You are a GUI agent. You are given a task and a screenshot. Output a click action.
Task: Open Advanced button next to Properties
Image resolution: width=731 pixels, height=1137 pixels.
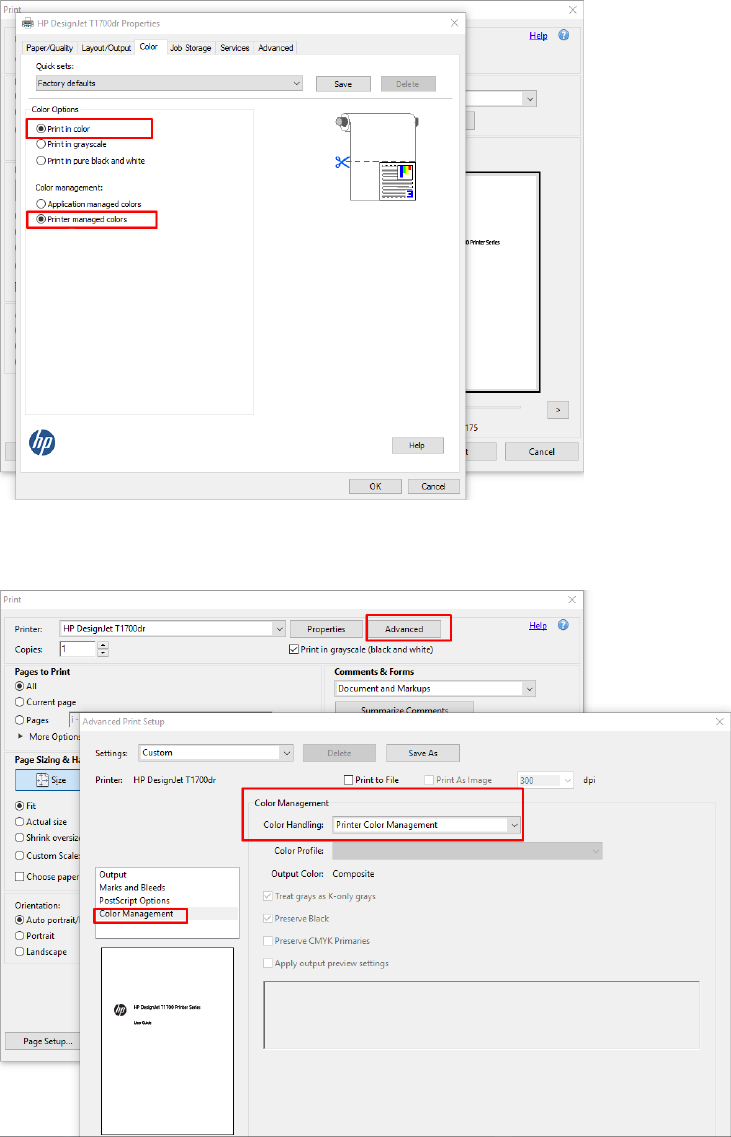click(x=404, y=629)
